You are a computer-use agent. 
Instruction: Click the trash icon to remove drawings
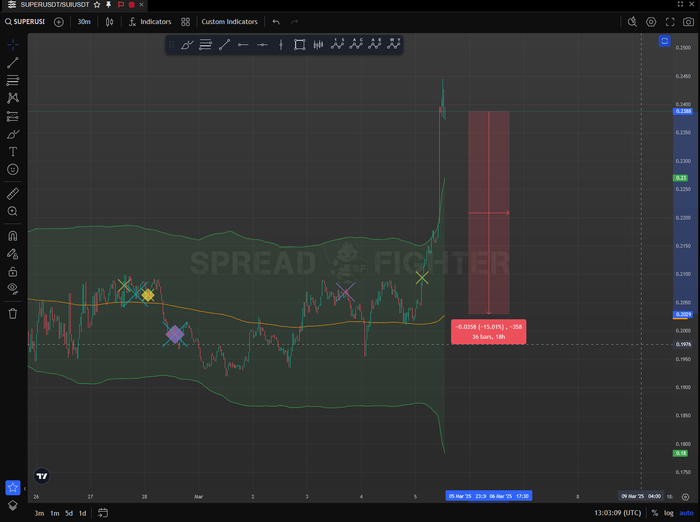pyautogui.click(x=13, y=314)
